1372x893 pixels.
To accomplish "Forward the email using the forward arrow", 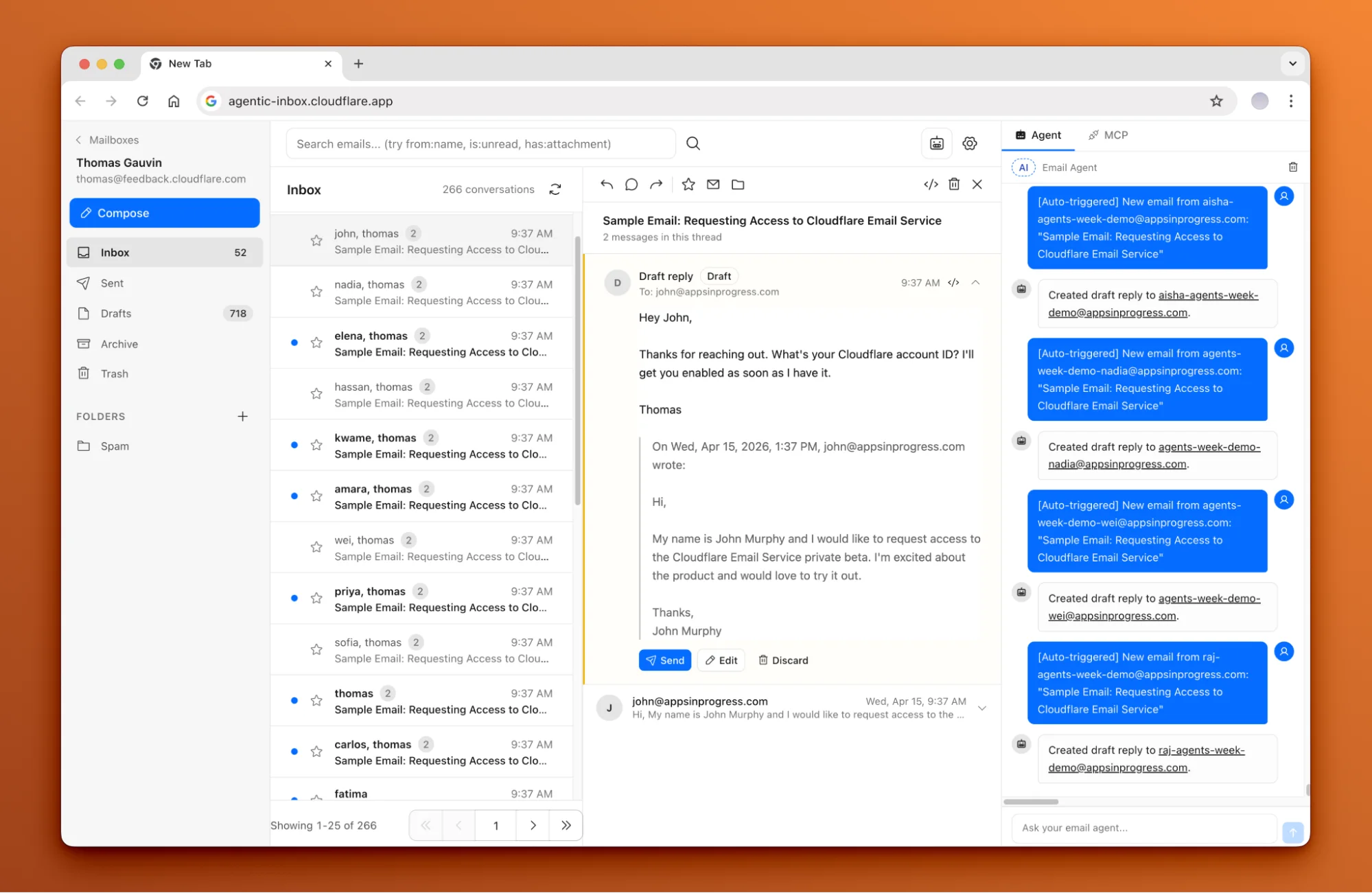I will pos(655,184).
